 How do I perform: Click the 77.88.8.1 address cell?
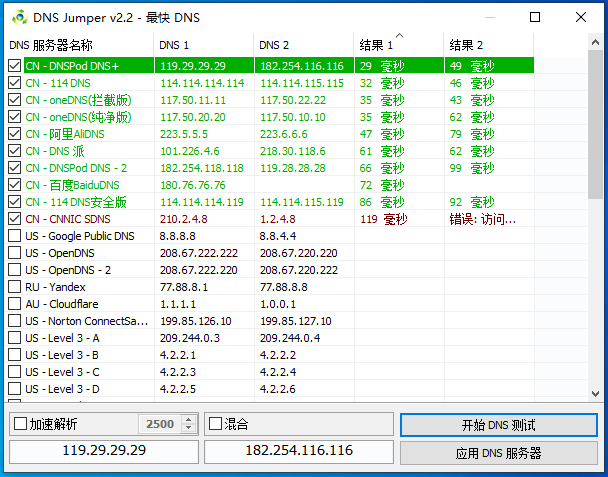[184, 287]
